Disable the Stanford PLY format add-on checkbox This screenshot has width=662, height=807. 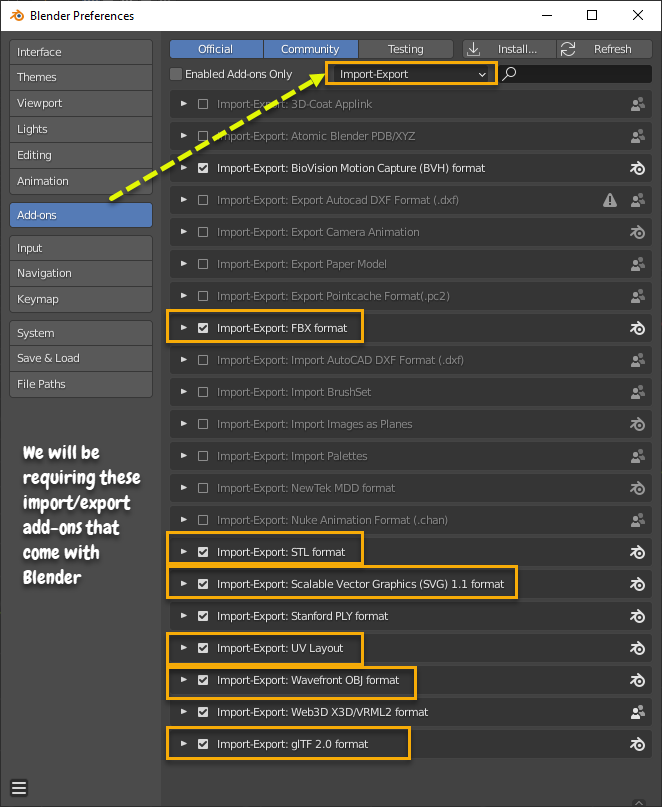(204, 616)
